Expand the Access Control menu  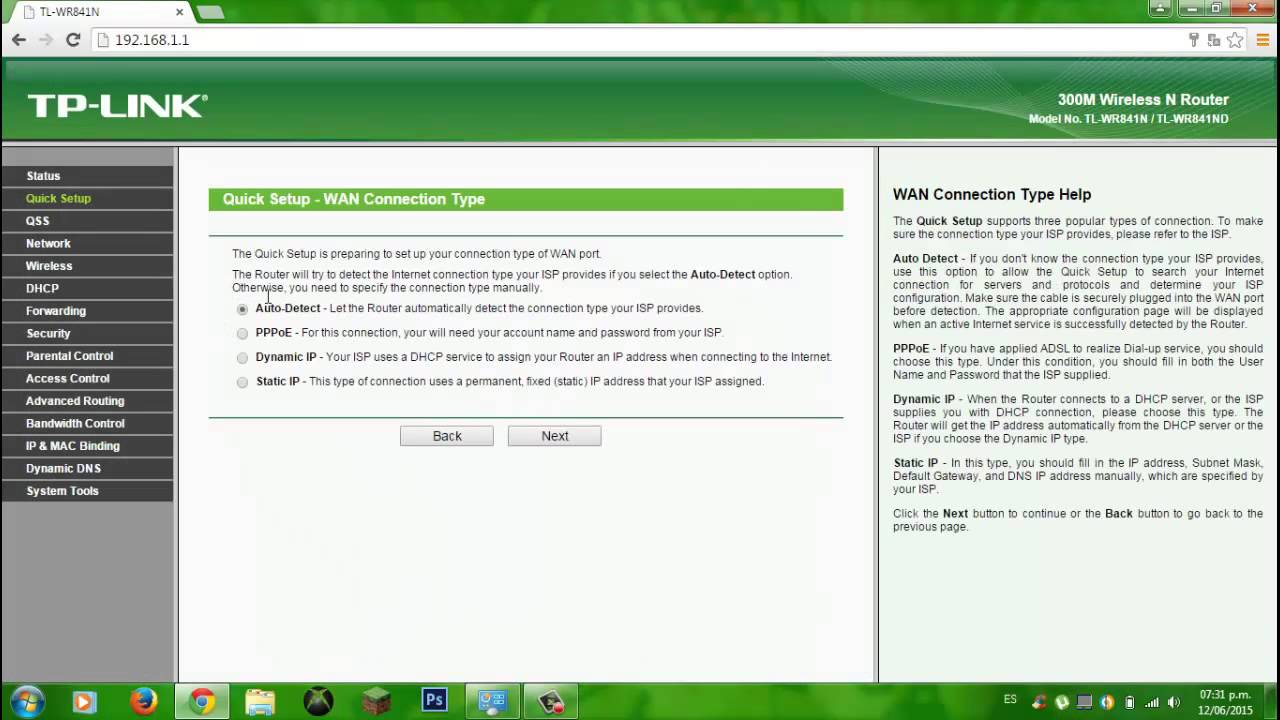pyautogui.click(x=87, y=378)
